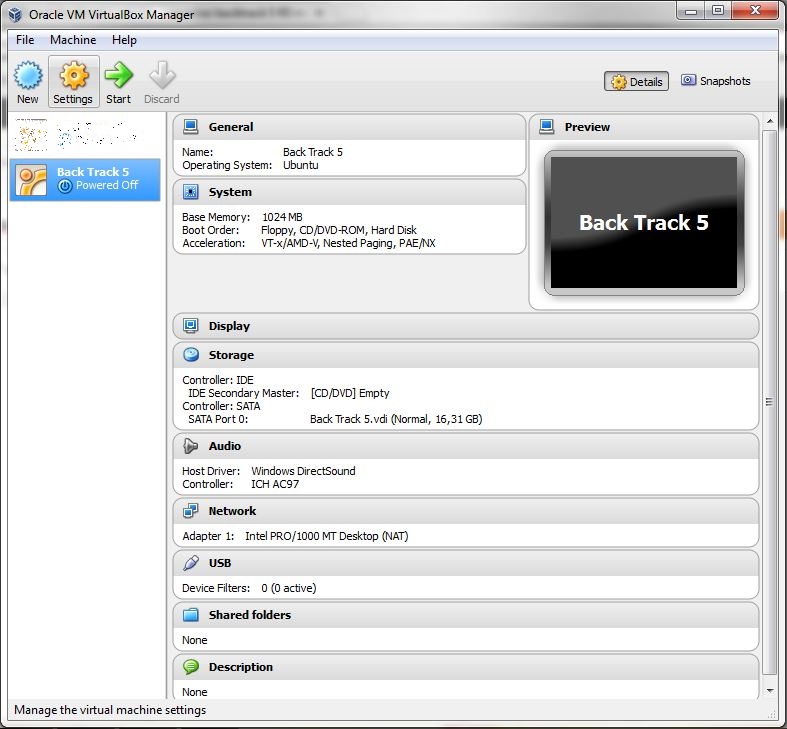This screenshot has width=787, height=729.
Task: Click the VirtualBox title bar cube icon
Action: 16,15
